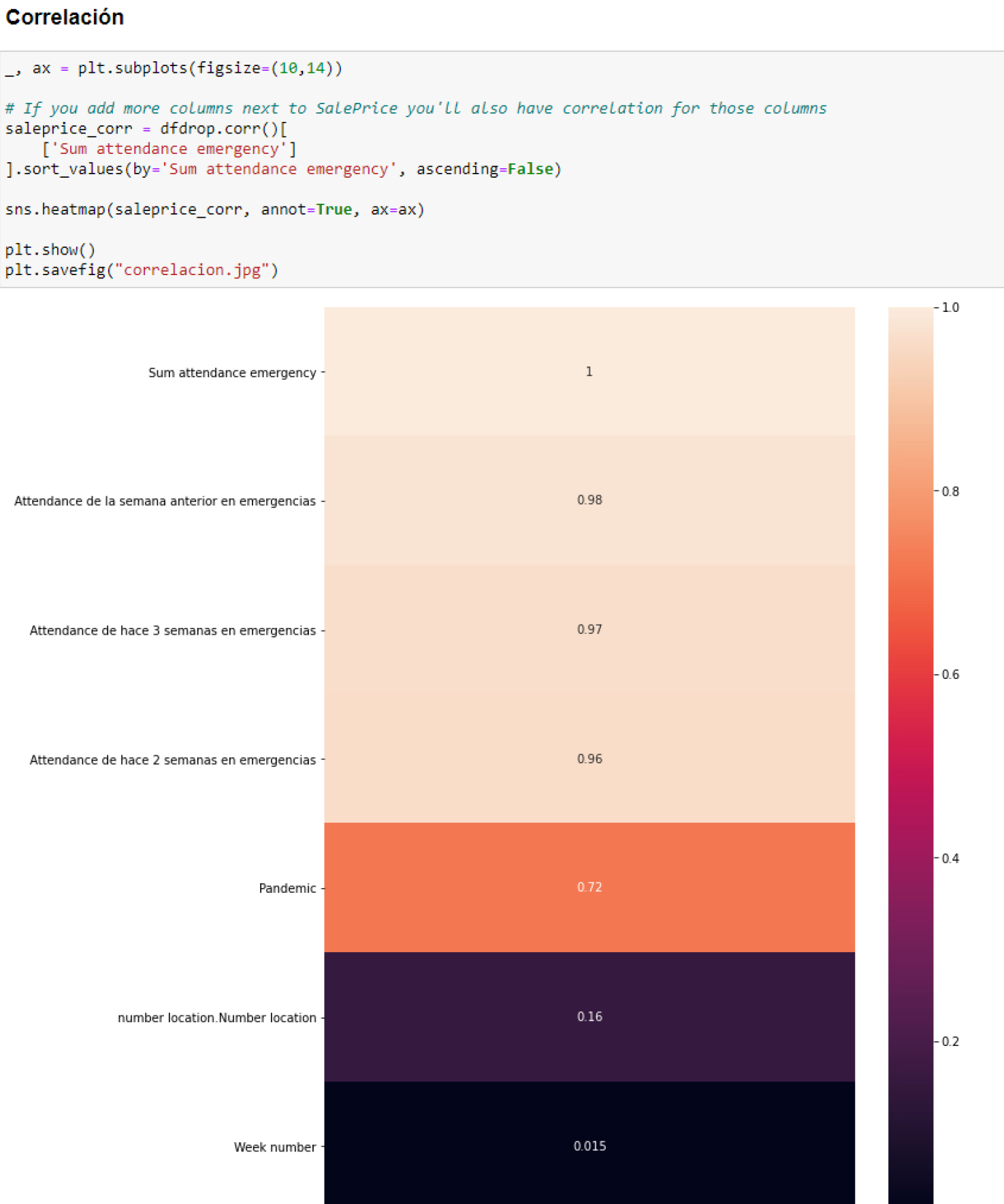
Task: Click the Sum attendance emergency axis label
Action: pyautogui.click(x=232, y=373)
